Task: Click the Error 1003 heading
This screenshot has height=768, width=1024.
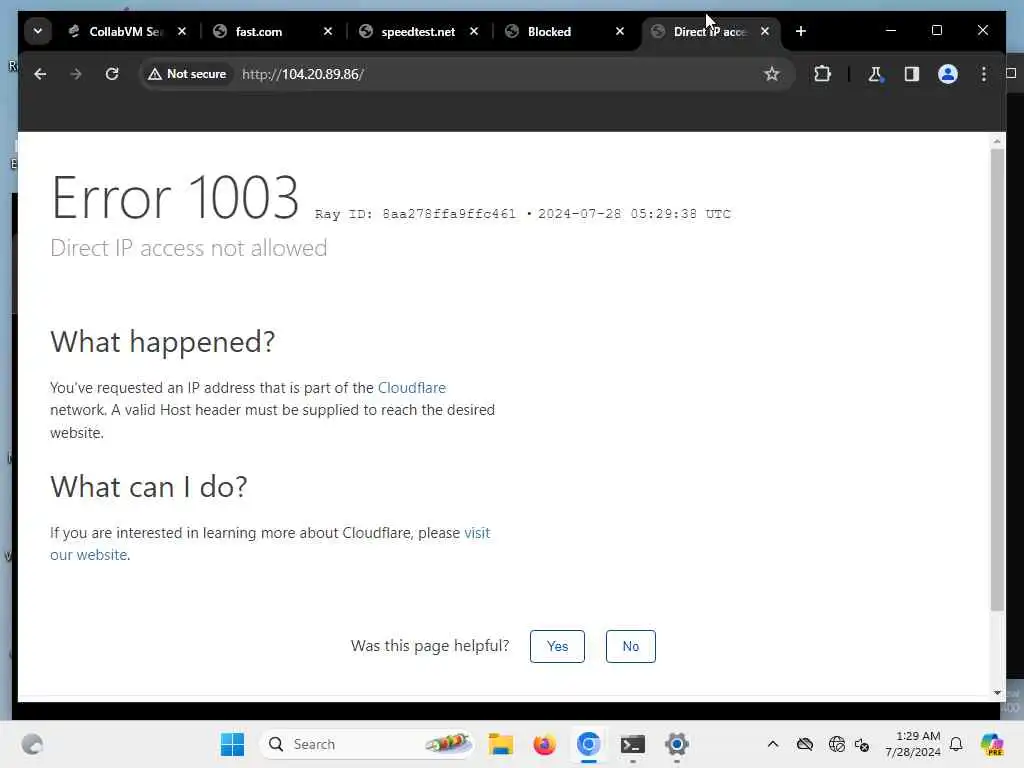Action: pyautogui.click(x=175, y=197)
